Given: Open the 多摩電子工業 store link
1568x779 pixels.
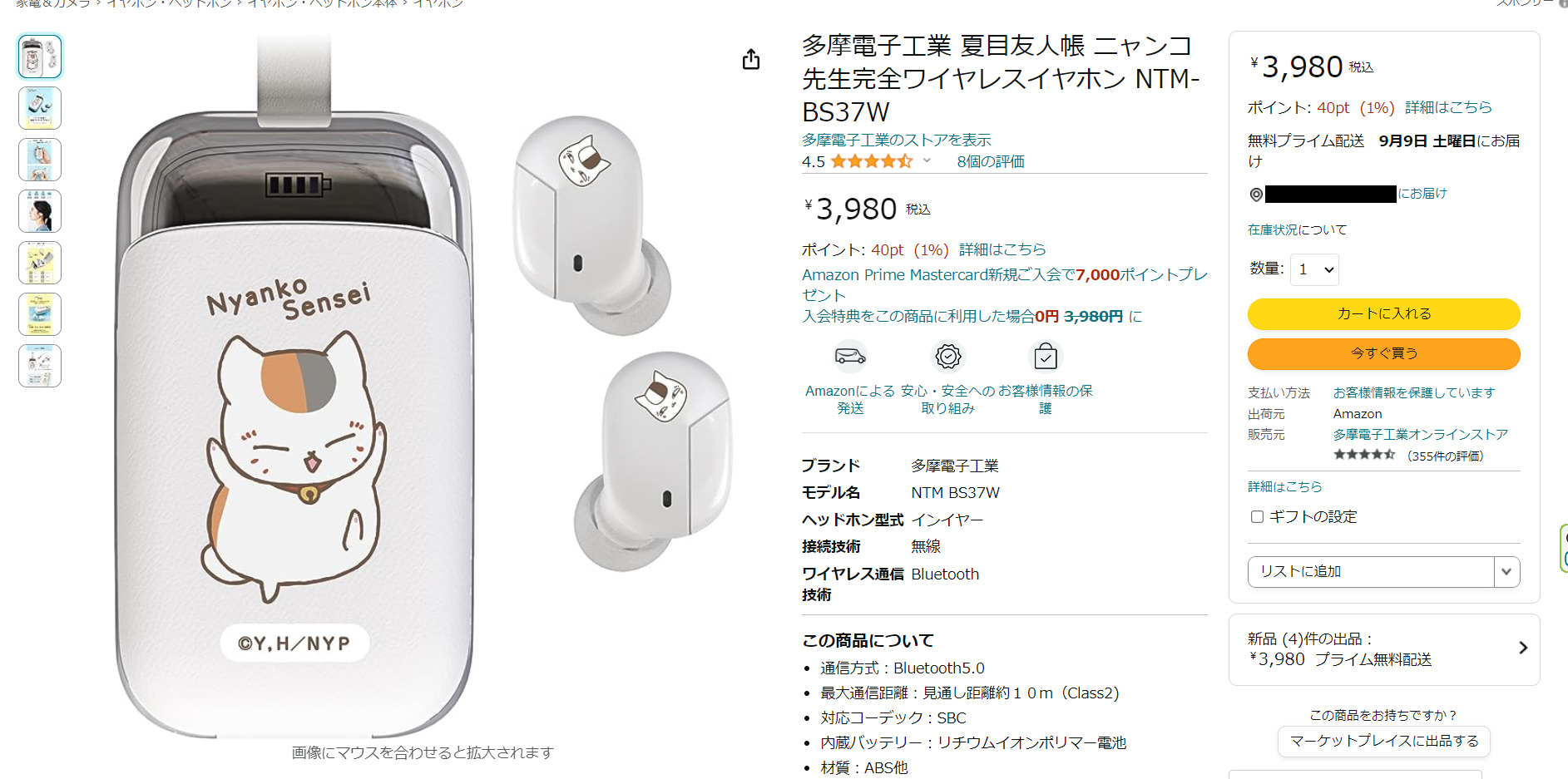Looking at the screenshot, I should pos(896,140).
